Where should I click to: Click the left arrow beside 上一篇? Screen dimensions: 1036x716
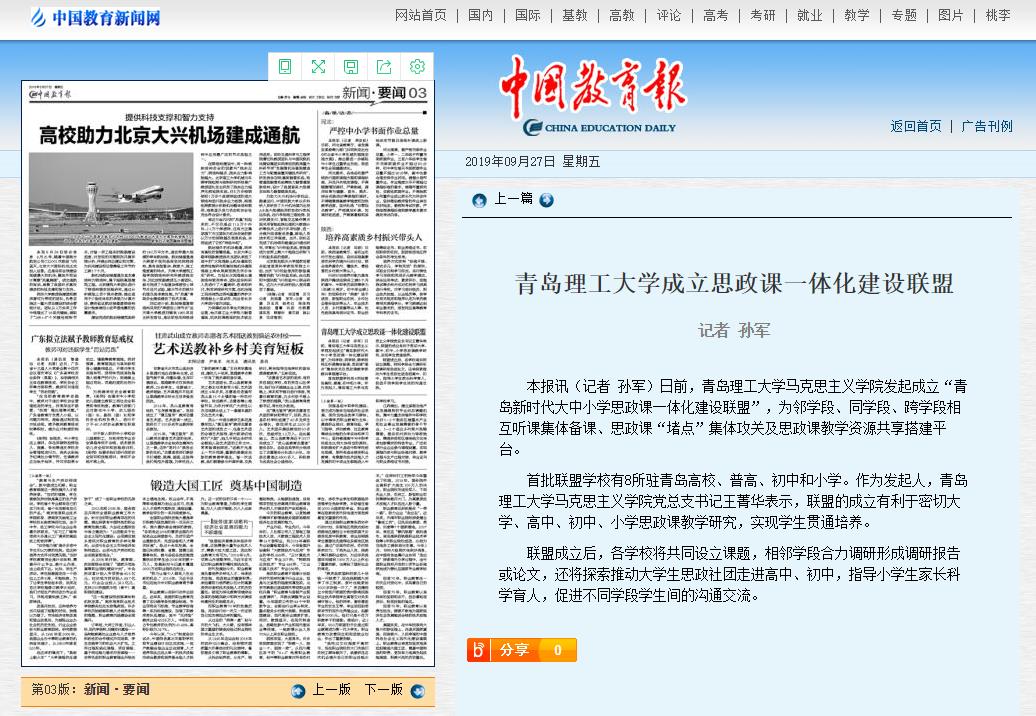pyautogui.click(x=480, y=200)
